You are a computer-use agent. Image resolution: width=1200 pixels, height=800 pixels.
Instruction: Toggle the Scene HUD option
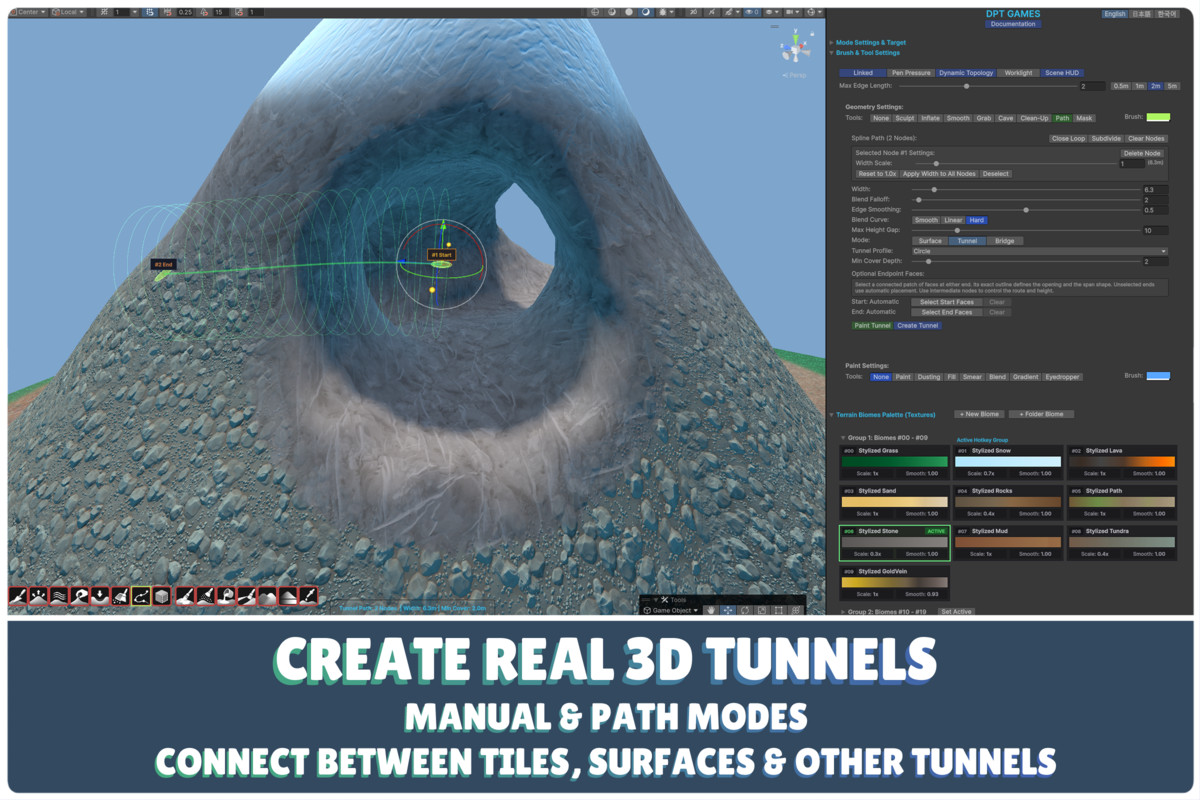point(1062,73)
